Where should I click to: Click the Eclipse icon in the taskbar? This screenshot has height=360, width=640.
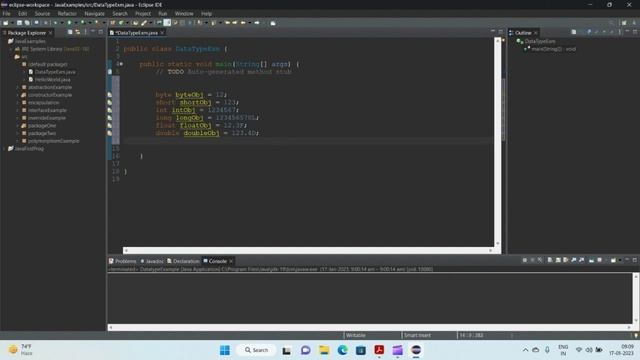point(416,350)
